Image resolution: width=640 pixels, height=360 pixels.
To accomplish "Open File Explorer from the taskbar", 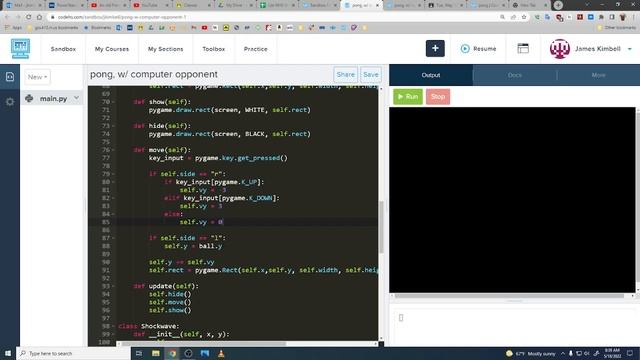I will (x=156, y=353).
